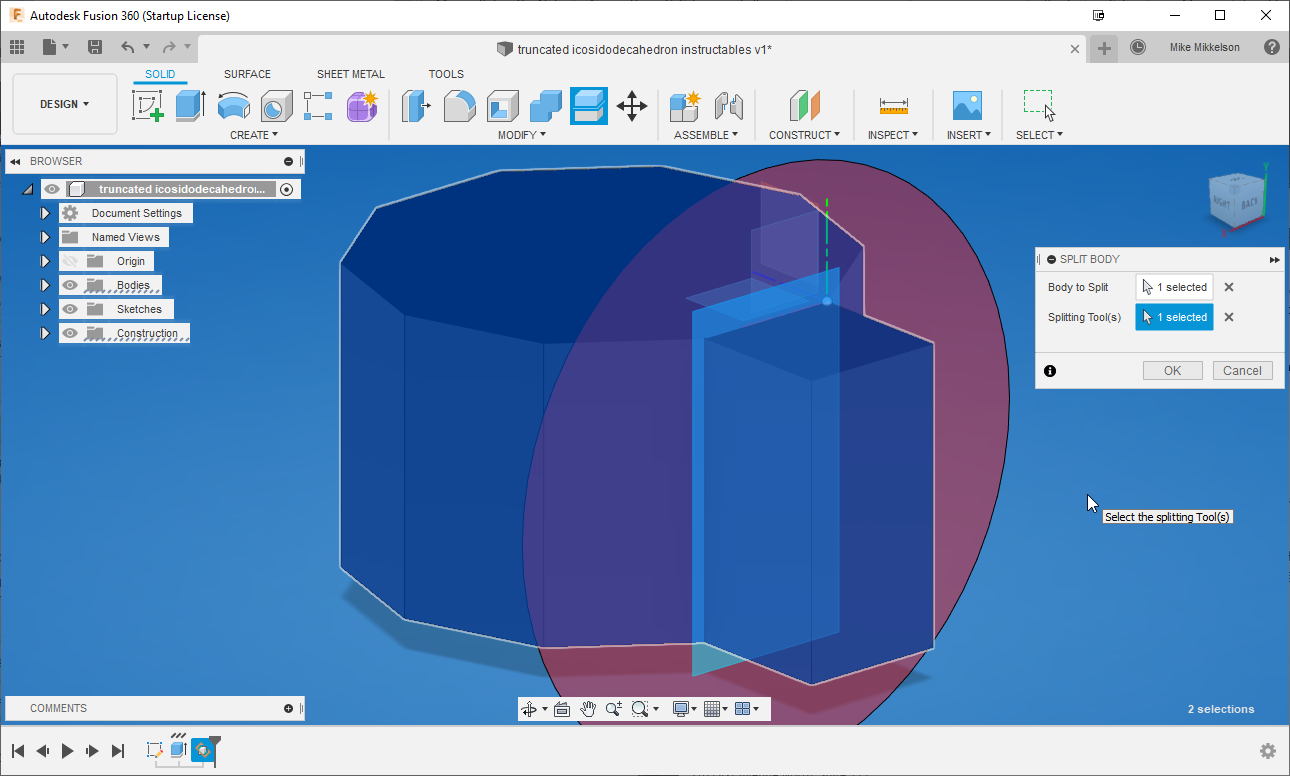Screen dimensions: 1290x776
Task: Select the Fillet tool
Action: pyautogui.click(x=459, y=105)
